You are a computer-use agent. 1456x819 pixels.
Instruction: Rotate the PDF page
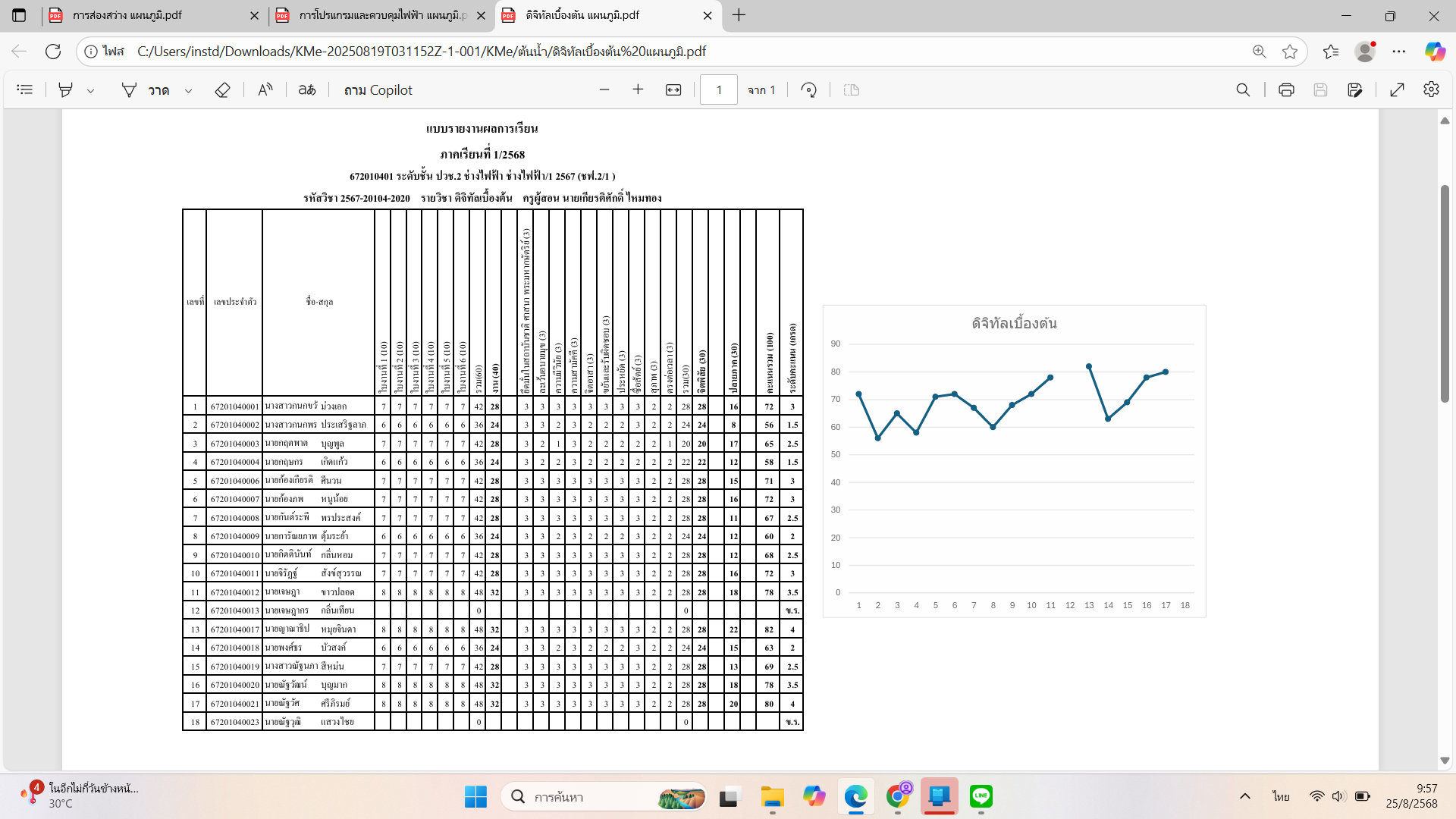(x=809, y=89)
